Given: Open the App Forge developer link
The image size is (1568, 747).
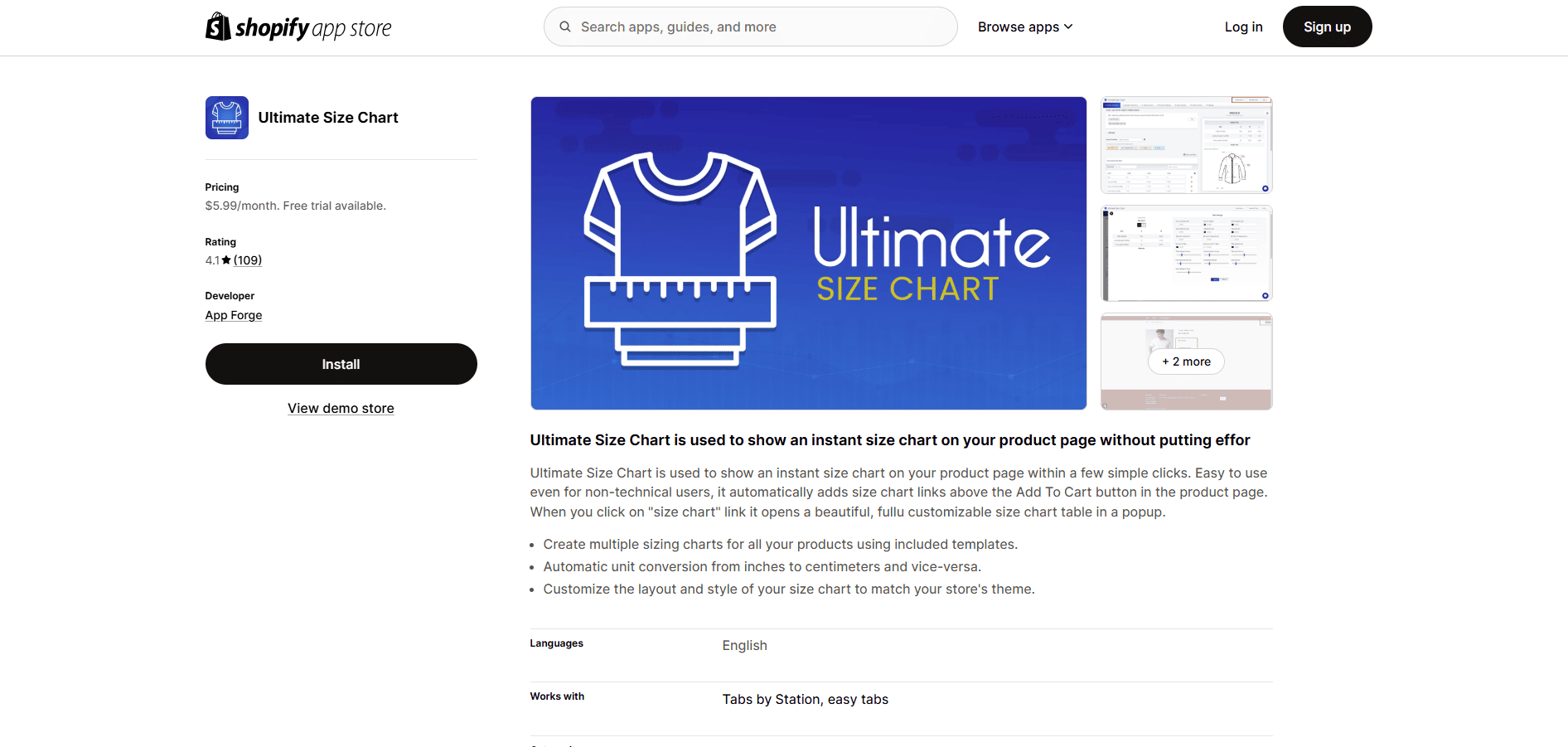Looking at the screenshot, I should click(234, 315).
